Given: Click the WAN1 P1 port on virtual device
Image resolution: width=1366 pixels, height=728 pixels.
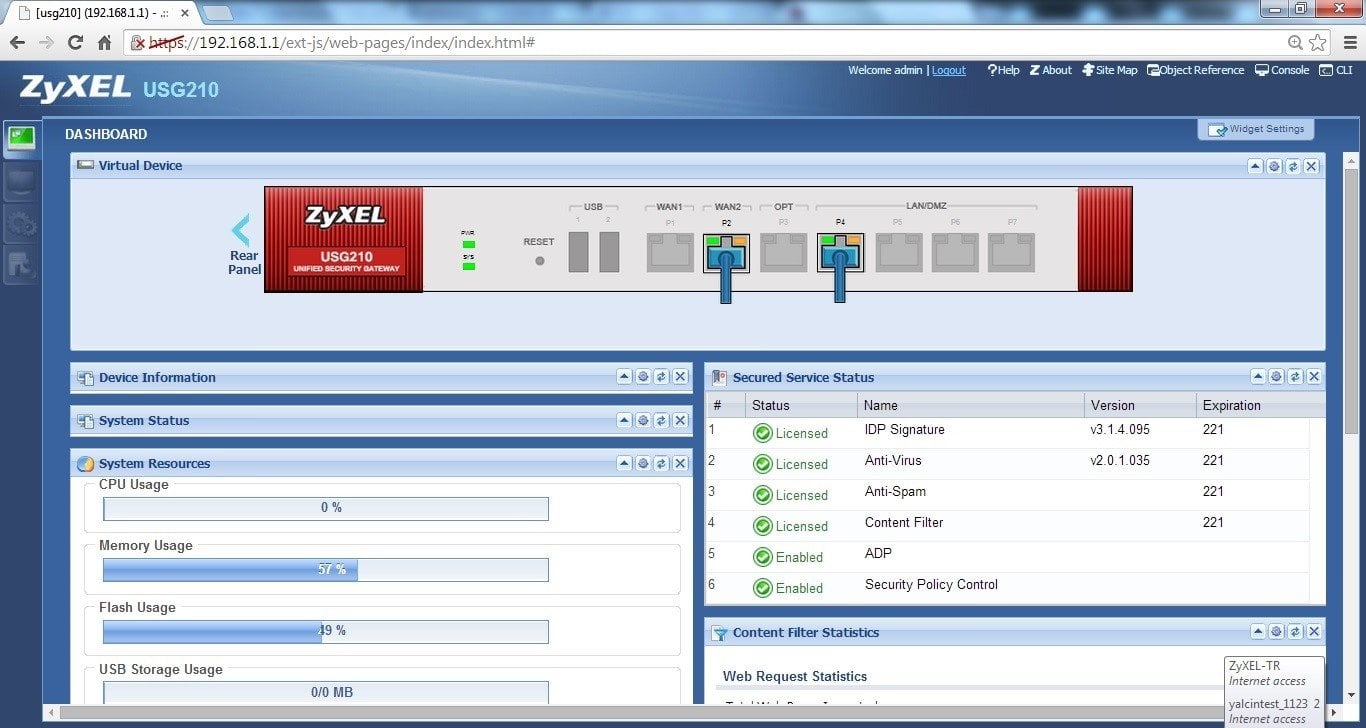Looking at the screenshot, I should pos(670,252).
